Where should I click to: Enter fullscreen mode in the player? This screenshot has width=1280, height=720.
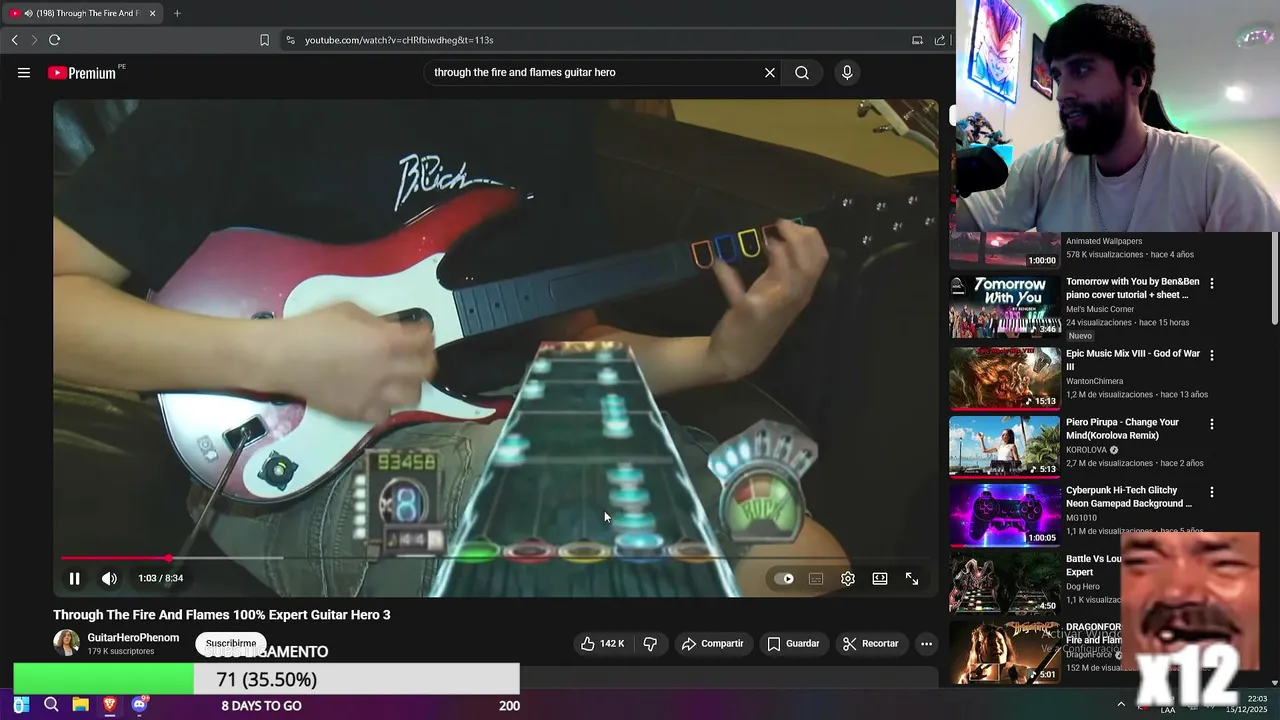tap(912, 578)
